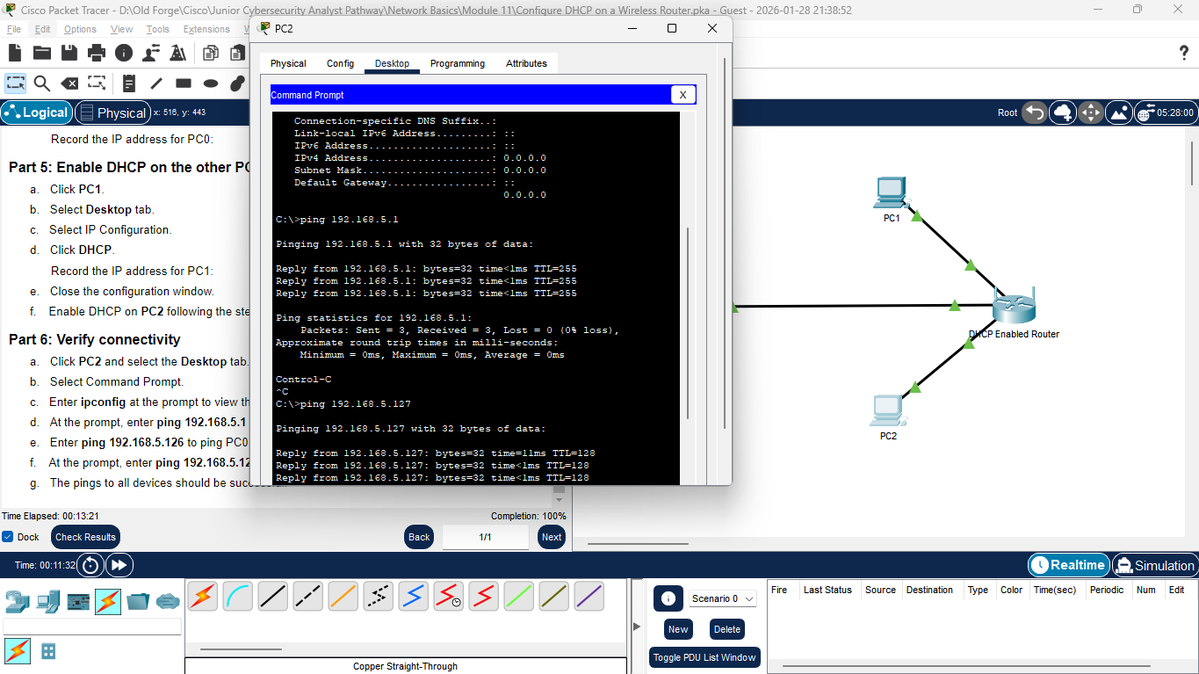Select the Components category icon
This screenshot has width=1199, height=674.
coord(78,602)
